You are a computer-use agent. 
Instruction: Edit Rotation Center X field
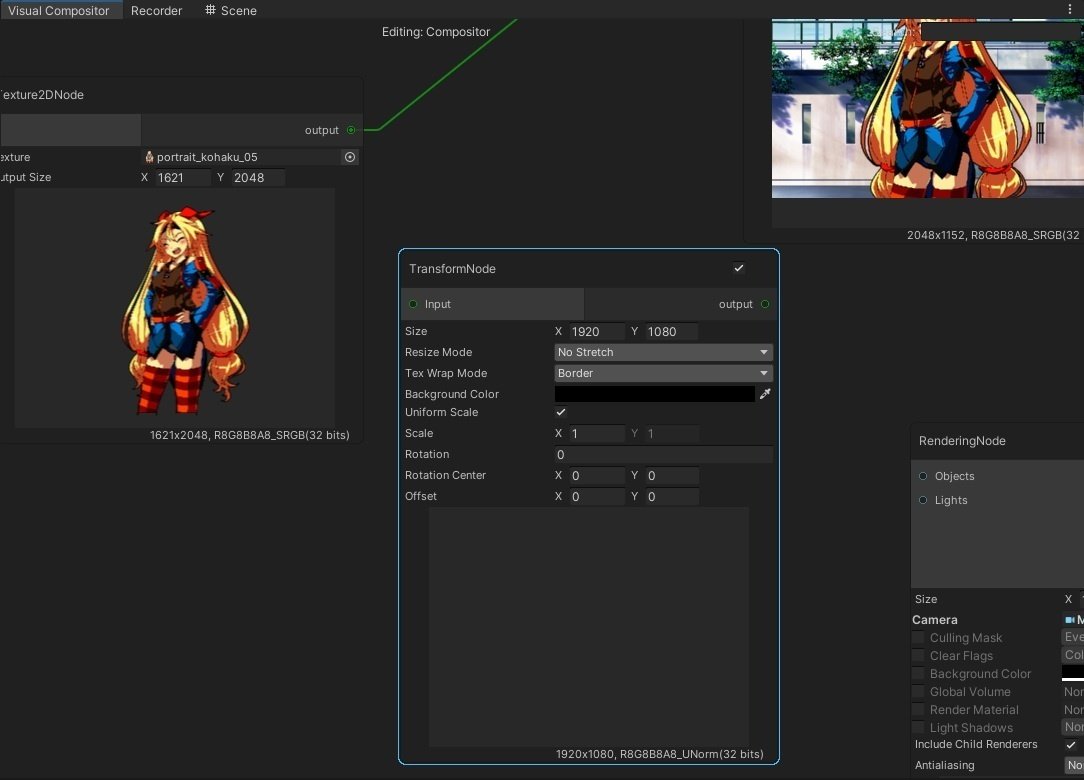pyautogui.click(x=597, y=476)
